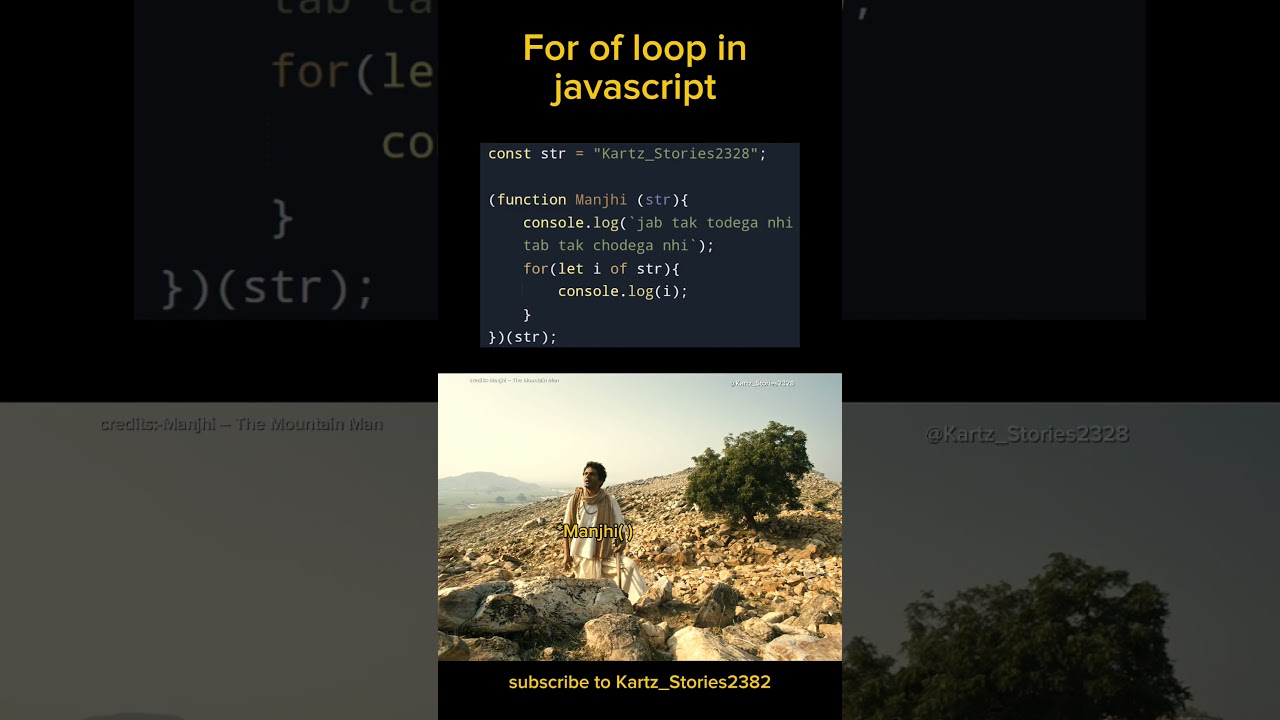Click the code text "tab tak chodega nhi`);"
This screenshot has width=1280, height=720.
click(619, 246)
